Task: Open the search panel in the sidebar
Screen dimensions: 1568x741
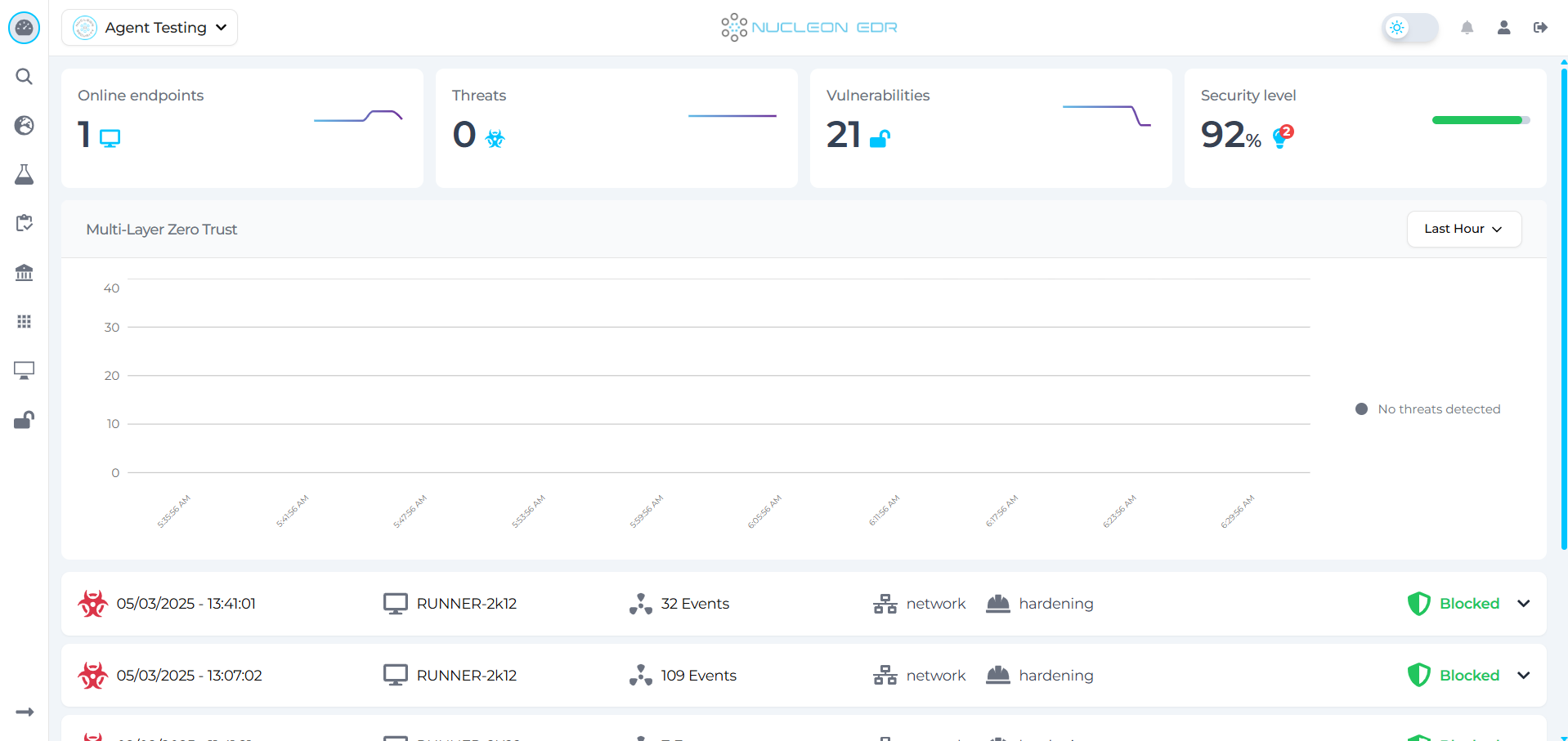Action: point(24,76)
